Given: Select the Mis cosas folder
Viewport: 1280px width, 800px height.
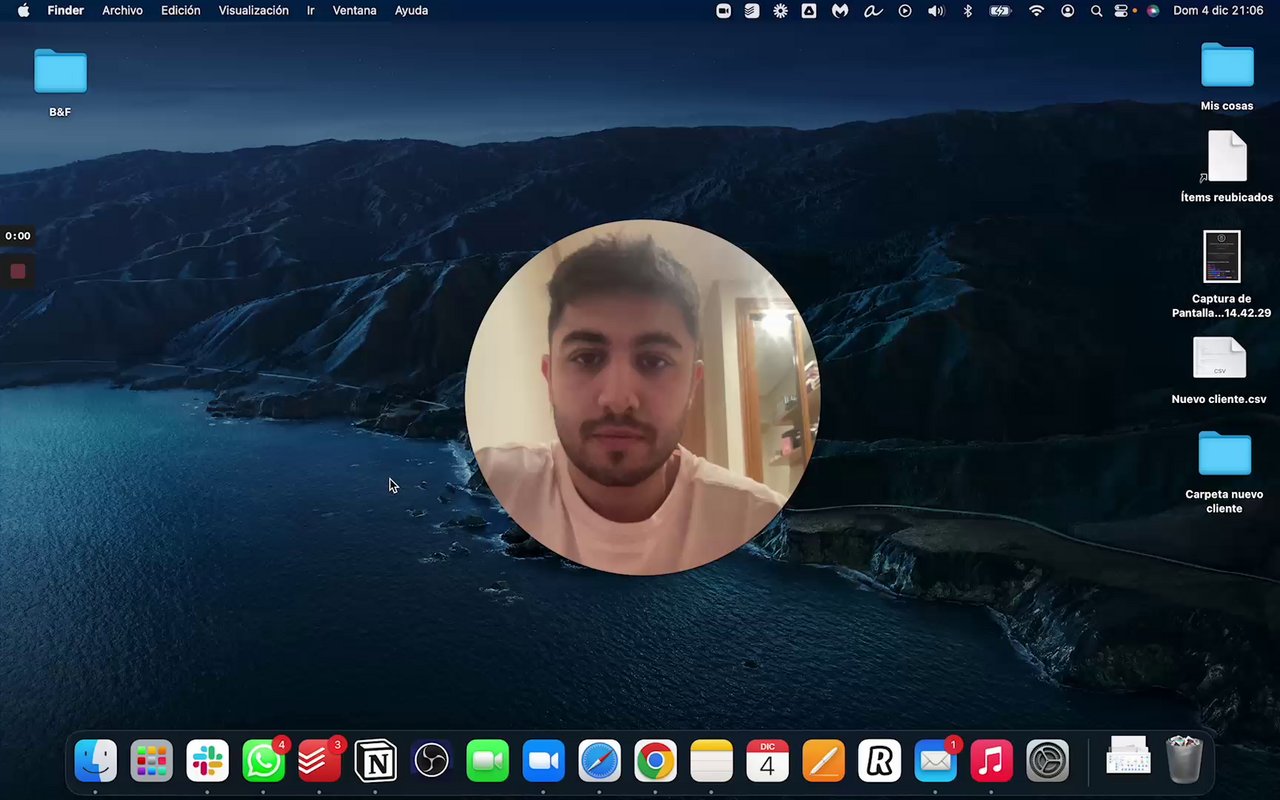Looking at the screenshot, I should tap(1227, 77).
